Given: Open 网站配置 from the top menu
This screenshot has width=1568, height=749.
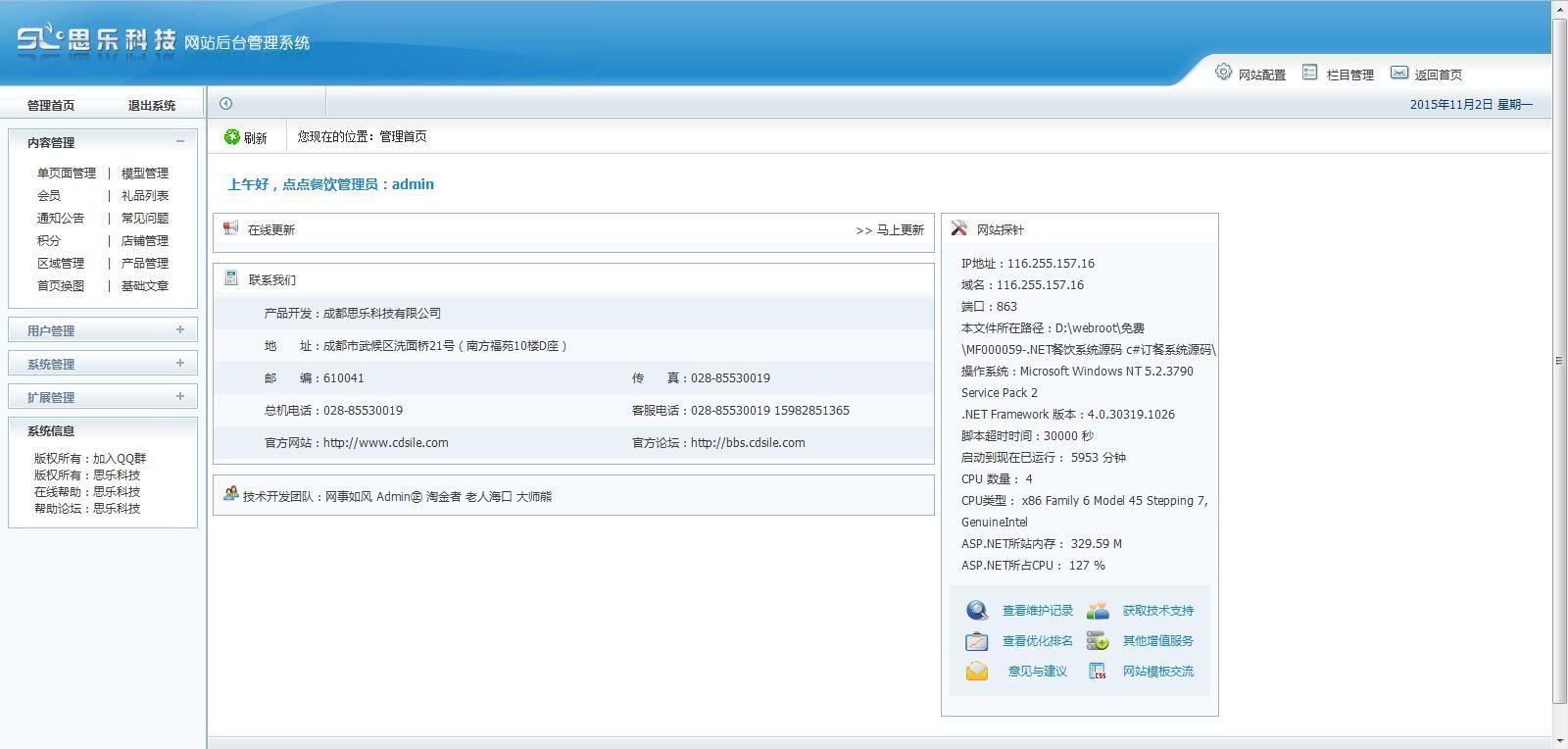Looking at the screenshot, I should [1262, 75].
